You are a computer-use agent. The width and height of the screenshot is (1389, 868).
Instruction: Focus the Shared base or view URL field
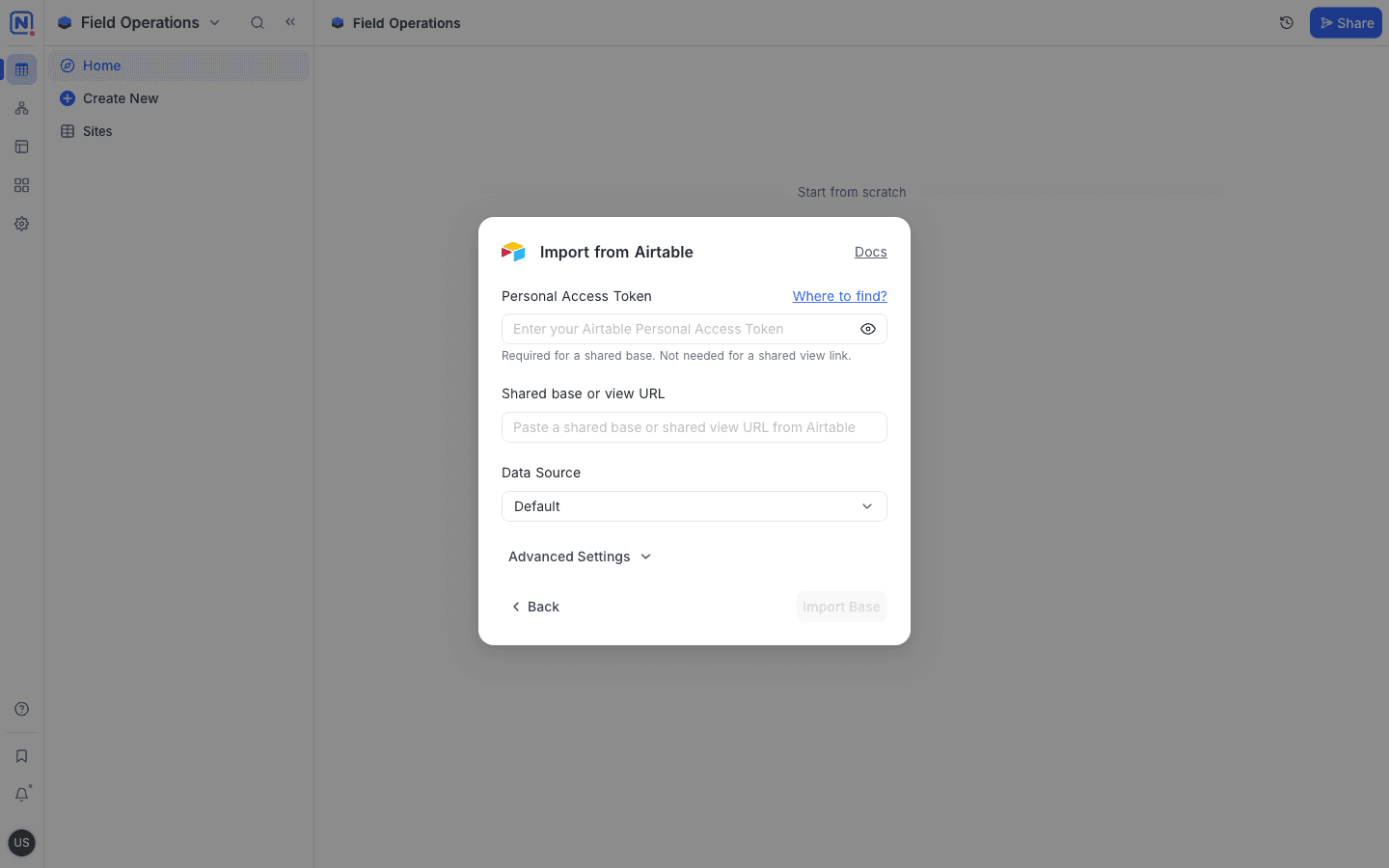[x=694, y=427]
